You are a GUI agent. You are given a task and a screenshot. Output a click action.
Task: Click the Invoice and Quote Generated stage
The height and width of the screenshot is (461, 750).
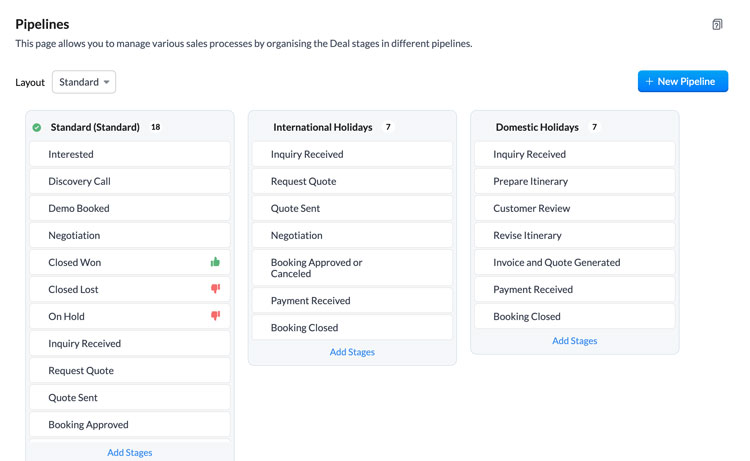point(574,263)
